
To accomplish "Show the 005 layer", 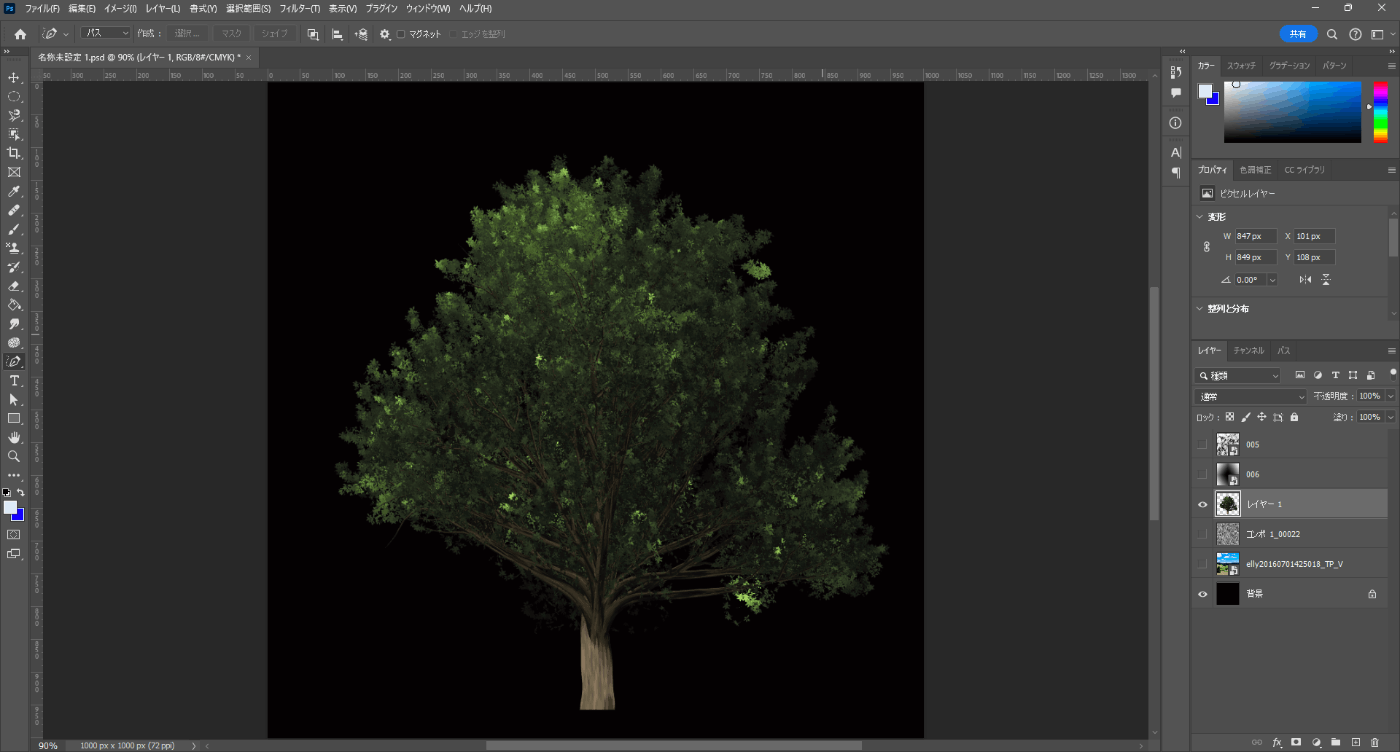I will tap(1202, 444).
